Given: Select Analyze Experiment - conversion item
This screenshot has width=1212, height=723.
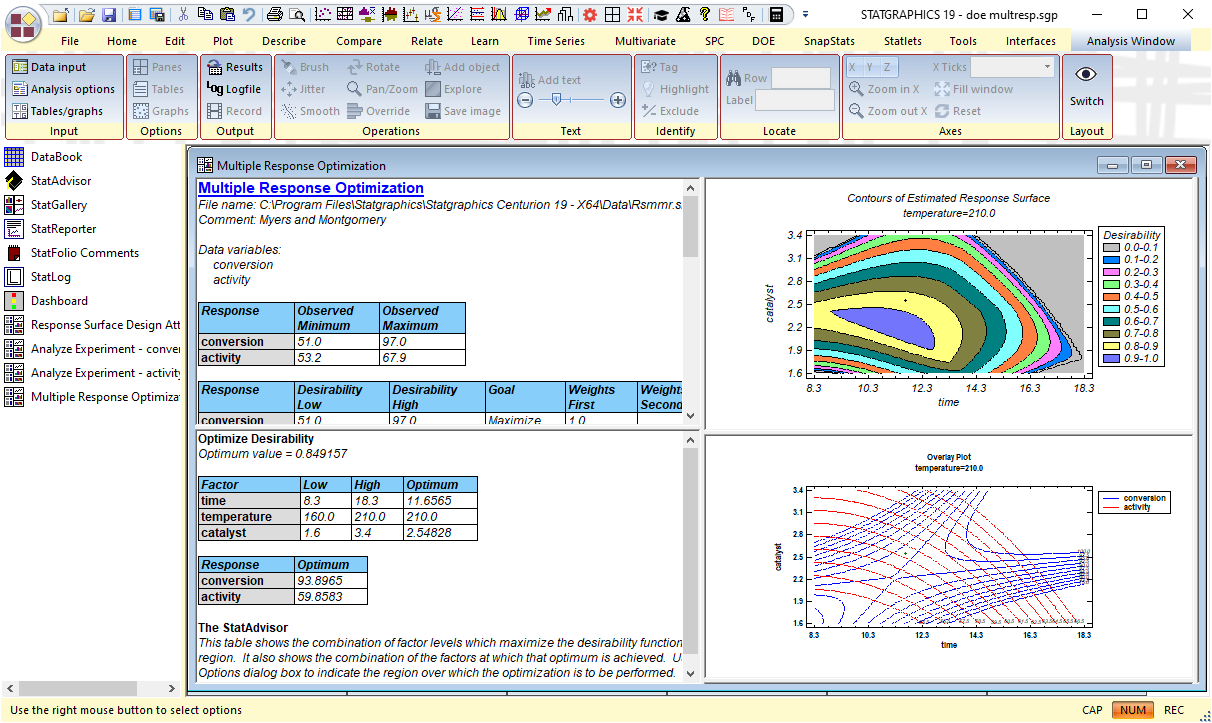Looking at the screenshot, I should [93, 349].
